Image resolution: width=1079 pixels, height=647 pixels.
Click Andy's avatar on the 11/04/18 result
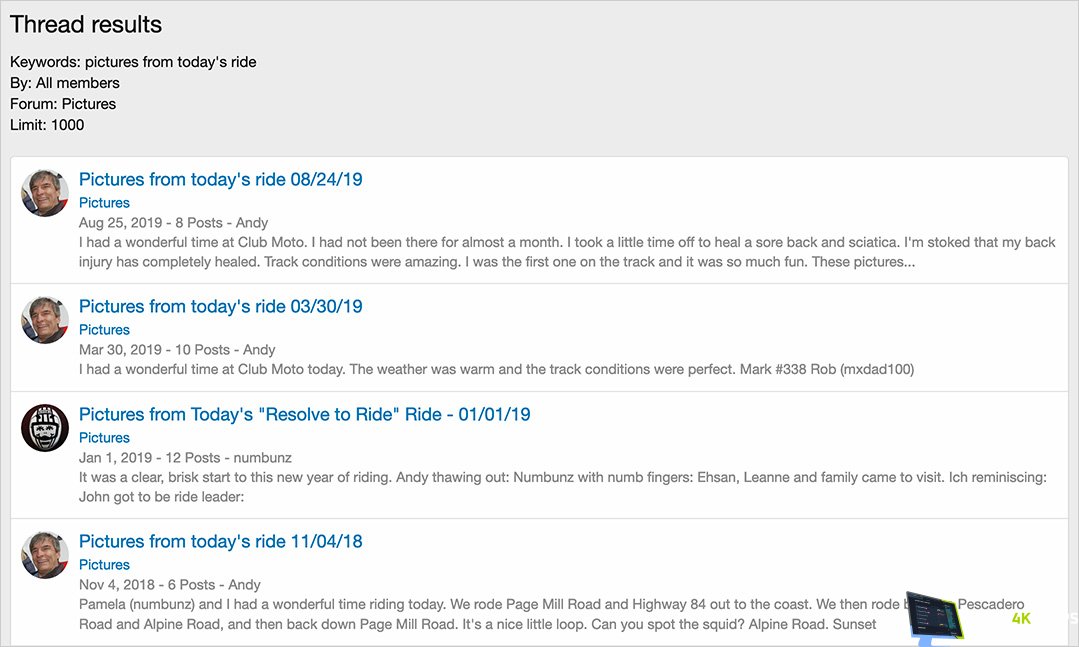point(44,554)
